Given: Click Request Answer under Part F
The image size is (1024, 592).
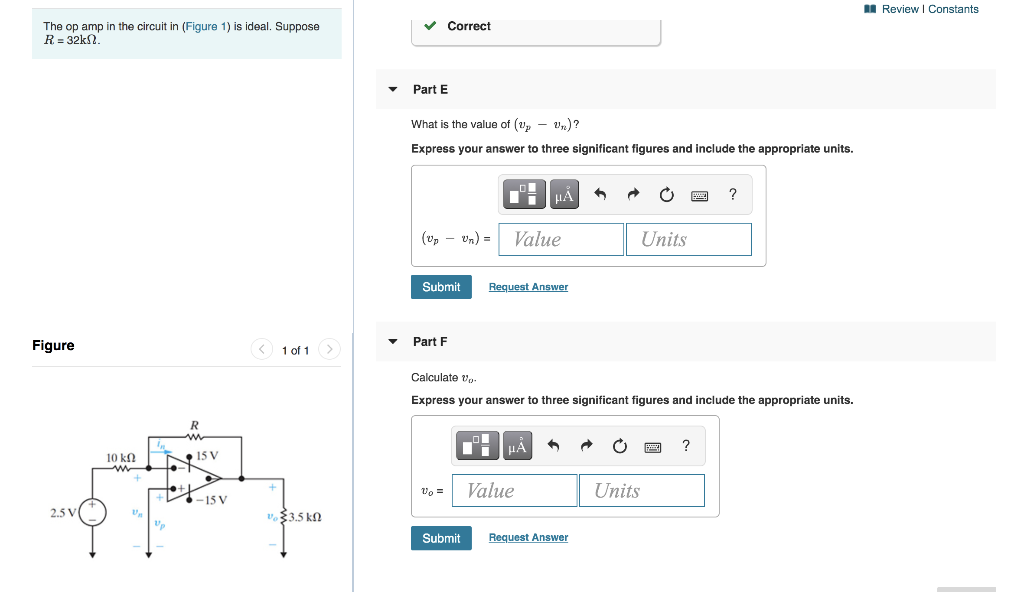Looking at the screenshot, I should [x=527, y=537].
